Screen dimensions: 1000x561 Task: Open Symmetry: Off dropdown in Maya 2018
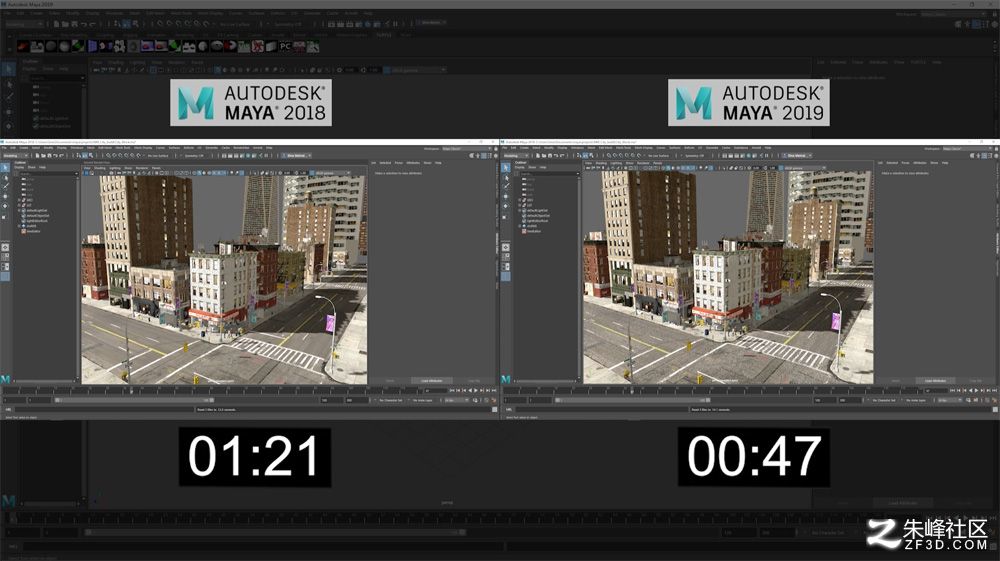coord(194,156)
